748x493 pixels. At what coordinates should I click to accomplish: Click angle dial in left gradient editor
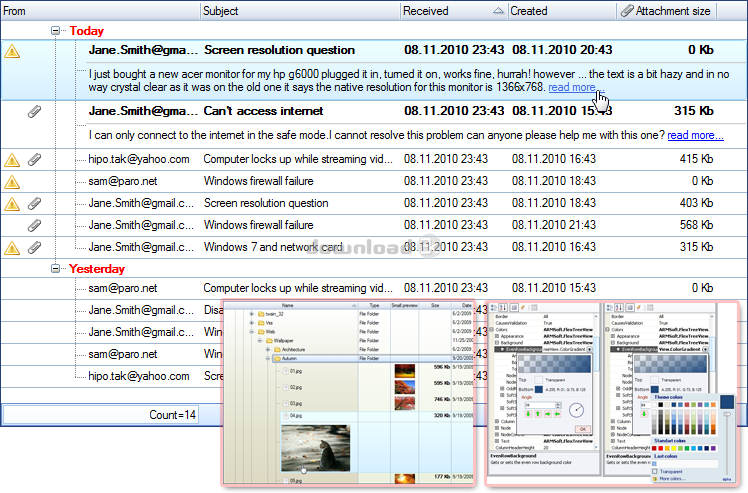576,410
